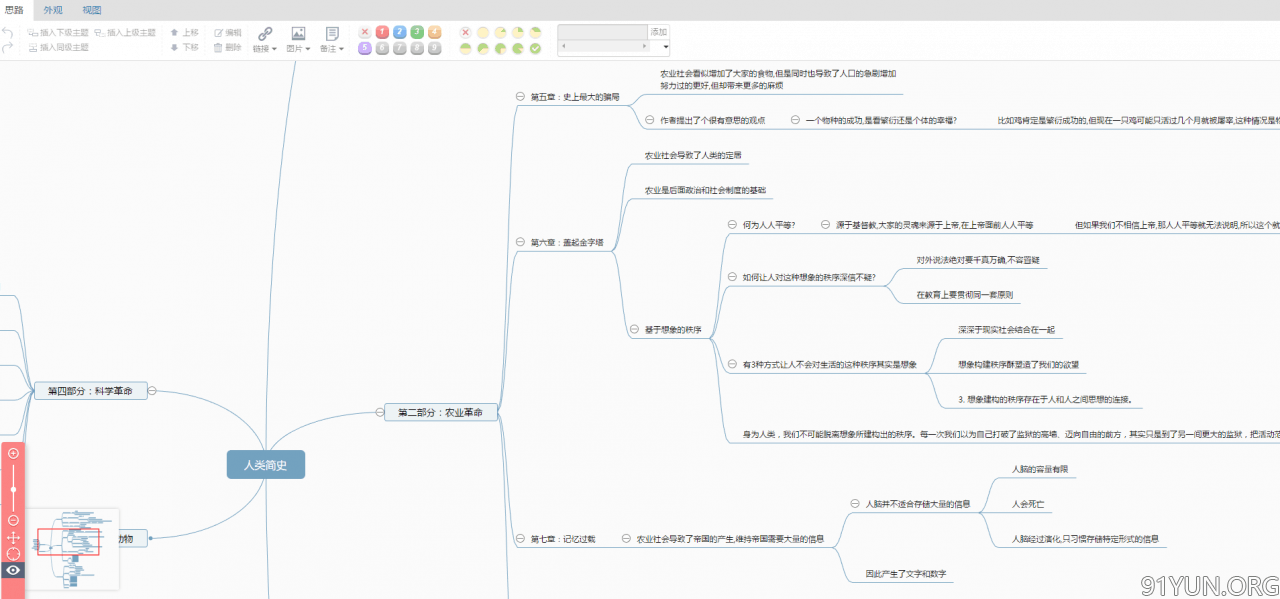This screenshot has width=1280, height=599.
Task: Collapse the 第五章：史上最大的骗局 node
Action: tap(520, 97)
